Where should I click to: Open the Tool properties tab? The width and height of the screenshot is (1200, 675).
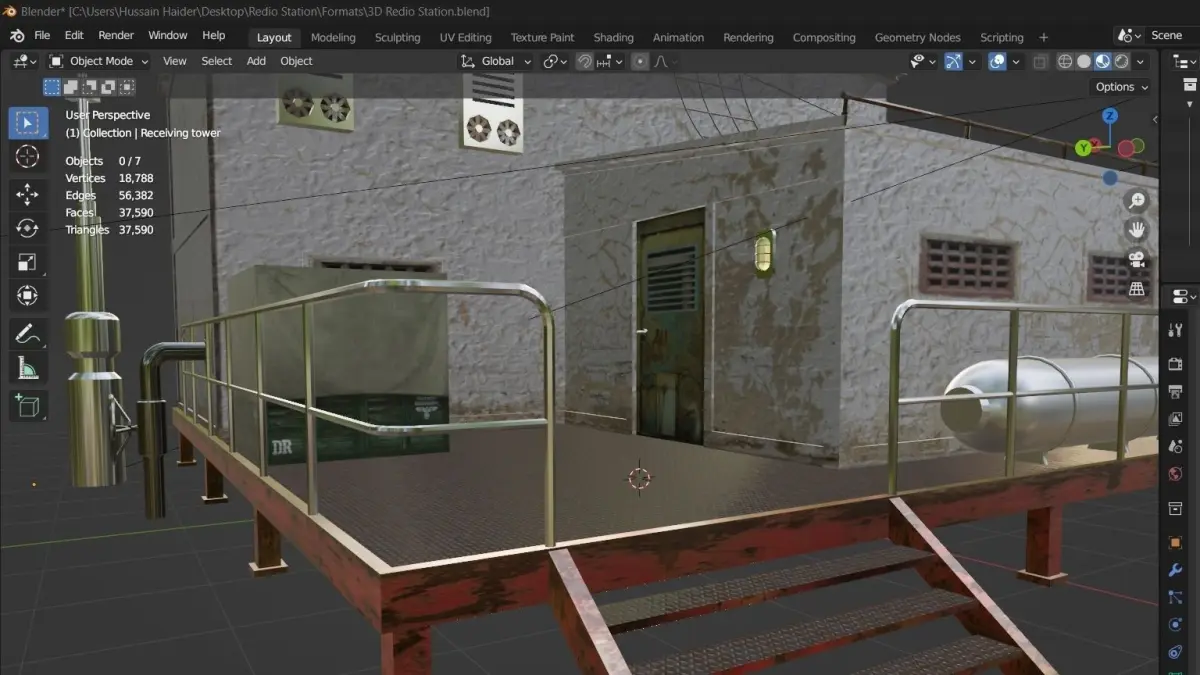(x=1176, y=331)
